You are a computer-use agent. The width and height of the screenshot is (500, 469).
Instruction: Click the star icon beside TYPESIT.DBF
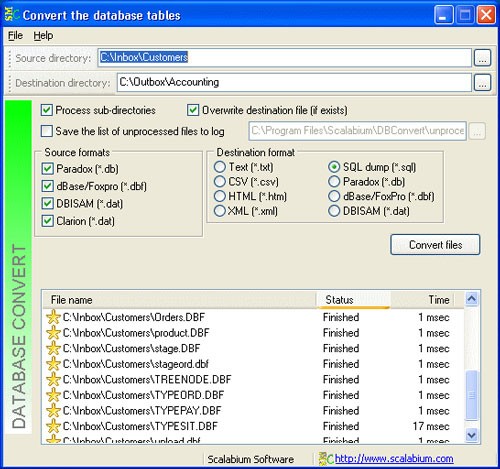tap(53, 426)
